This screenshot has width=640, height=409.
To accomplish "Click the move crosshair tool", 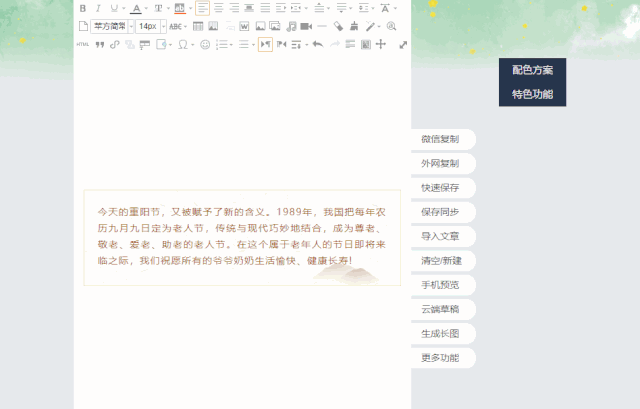I will pyautogui.click(x=381, y=44).
